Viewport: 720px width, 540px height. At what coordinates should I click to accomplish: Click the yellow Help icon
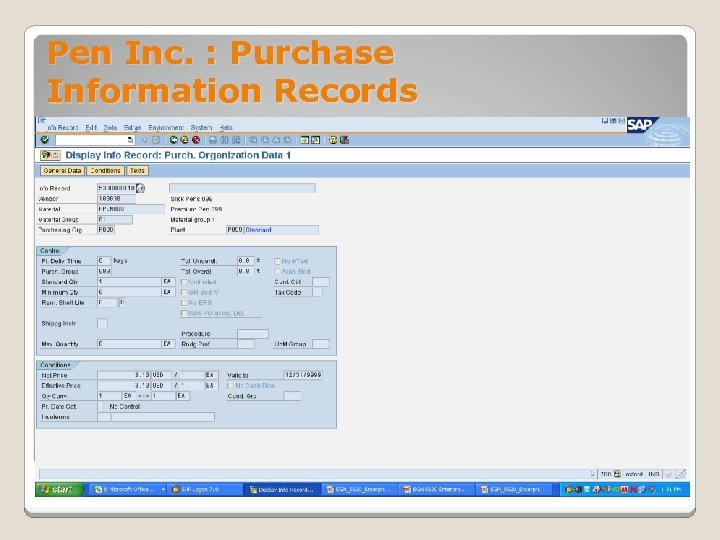coord(333,140)
